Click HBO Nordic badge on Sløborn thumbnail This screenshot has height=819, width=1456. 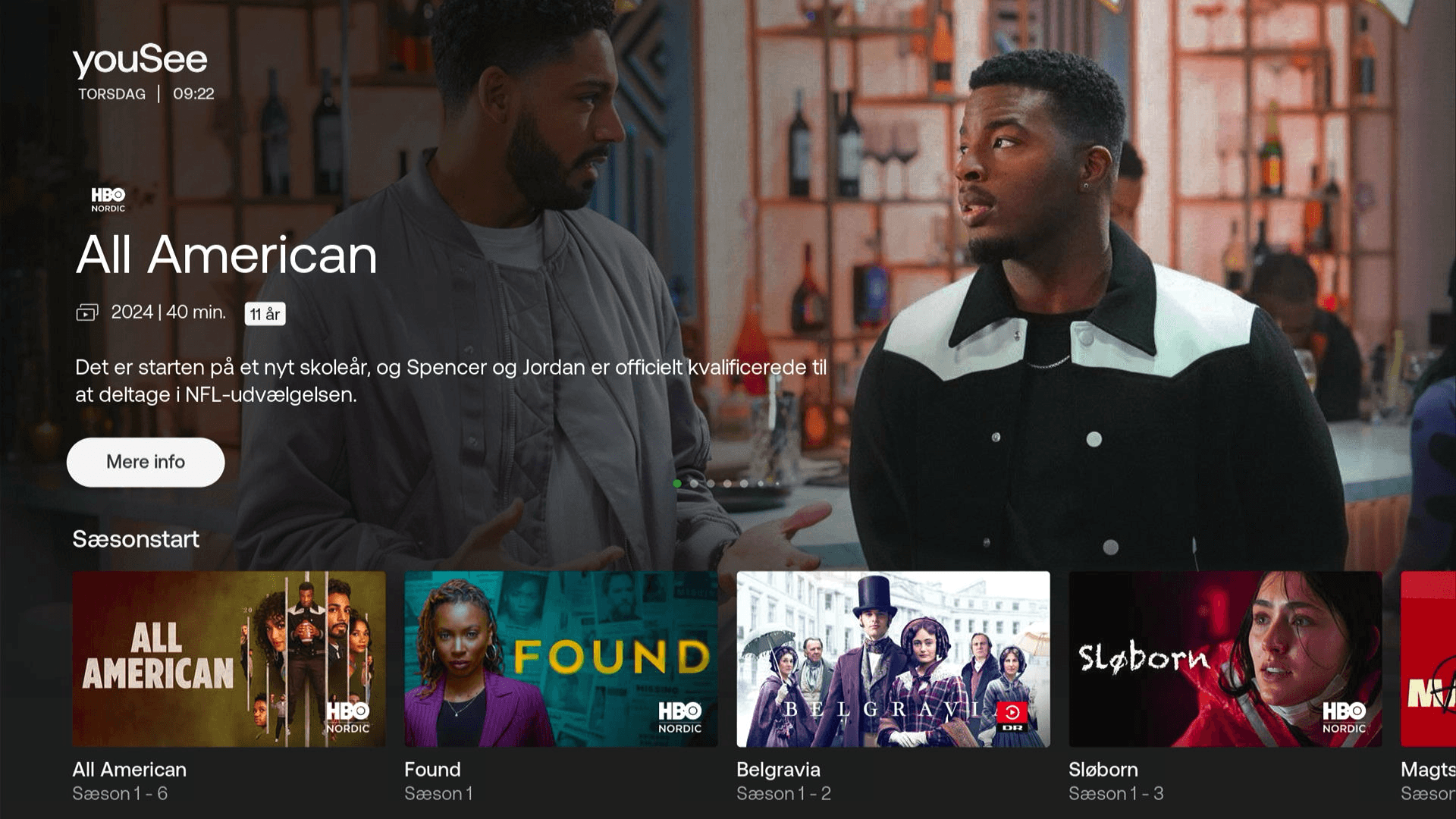click(x=1344, y=717)
